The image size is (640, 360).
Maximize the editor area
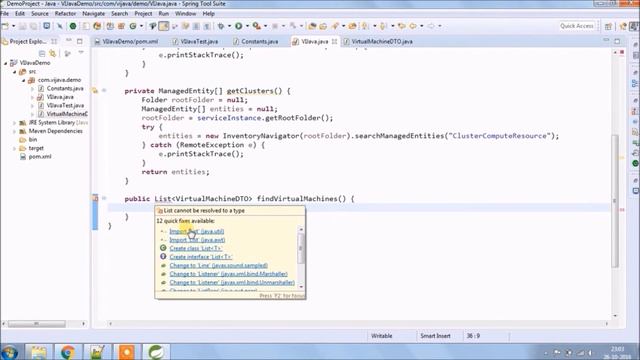point(617,41)
